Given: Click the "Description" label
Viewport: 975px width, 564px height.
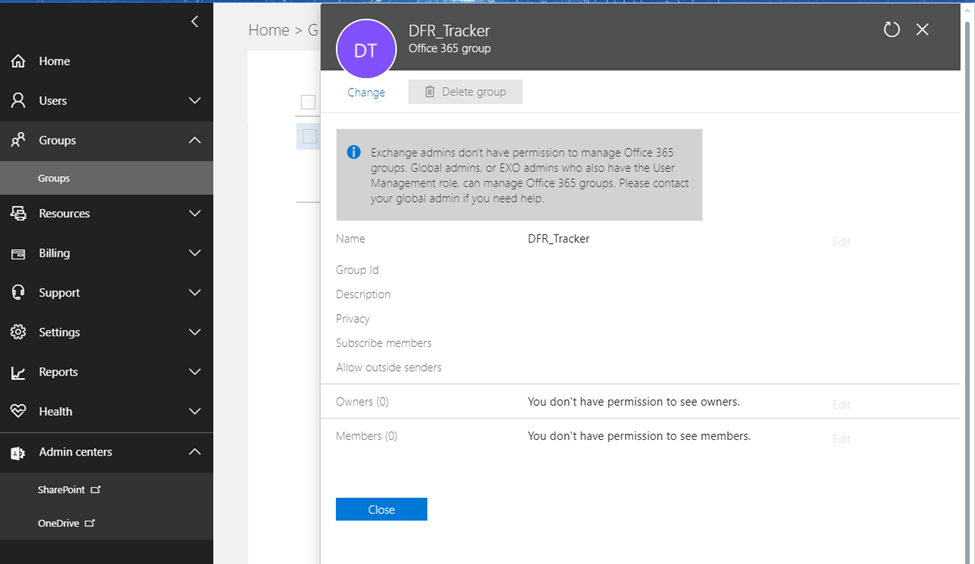Looking at the screenshot, I should (x=363, y=294).
